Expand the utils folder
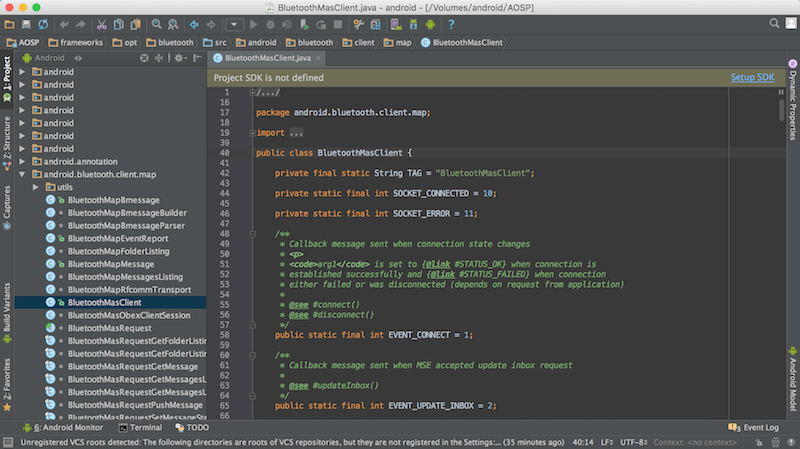Image resolution: width=800 pixels, height=449 pixels. tap(36, 187)
